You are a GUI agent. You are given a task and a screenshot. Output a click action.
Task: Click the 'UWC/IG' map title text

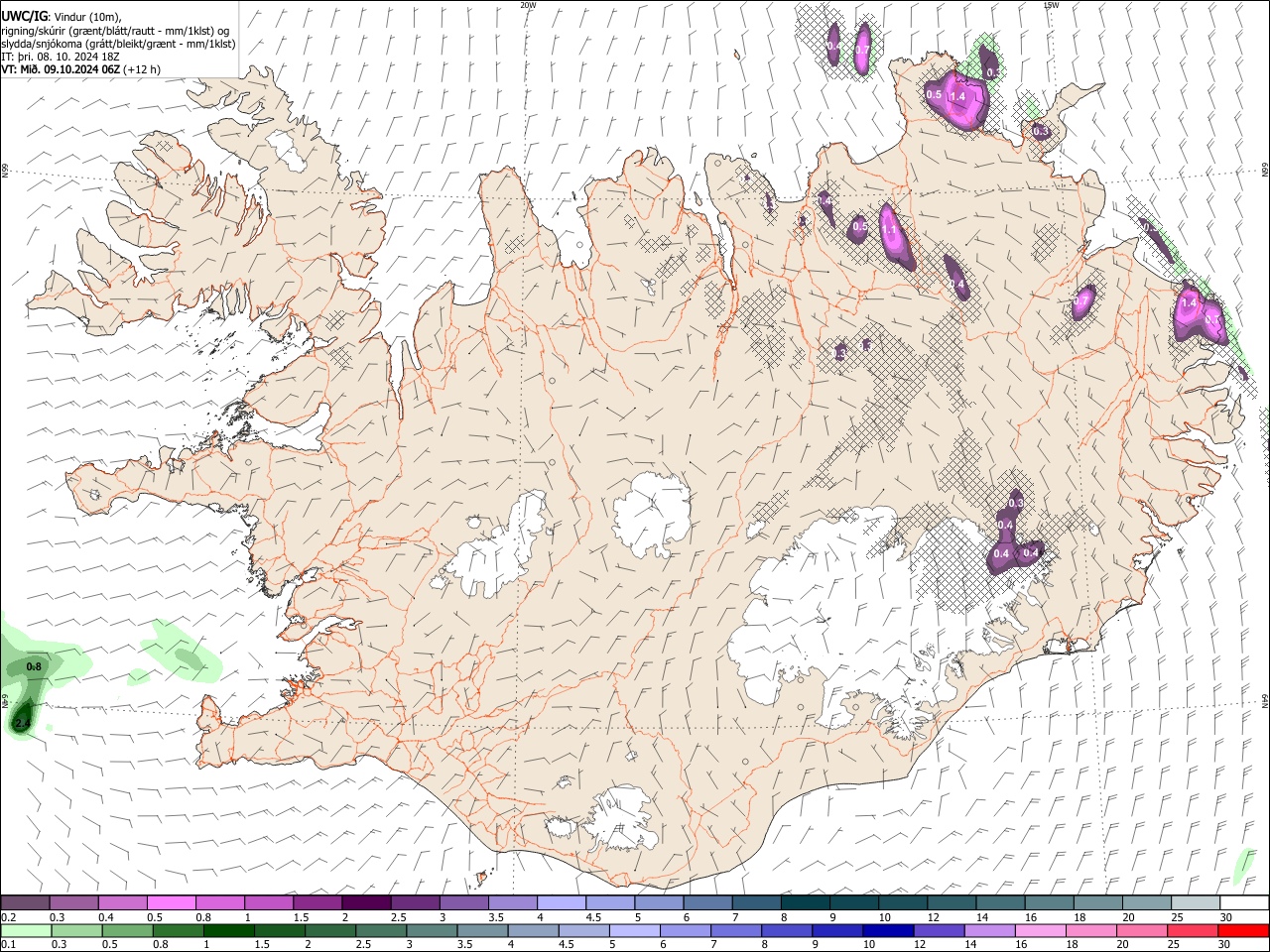pos(24,16)
